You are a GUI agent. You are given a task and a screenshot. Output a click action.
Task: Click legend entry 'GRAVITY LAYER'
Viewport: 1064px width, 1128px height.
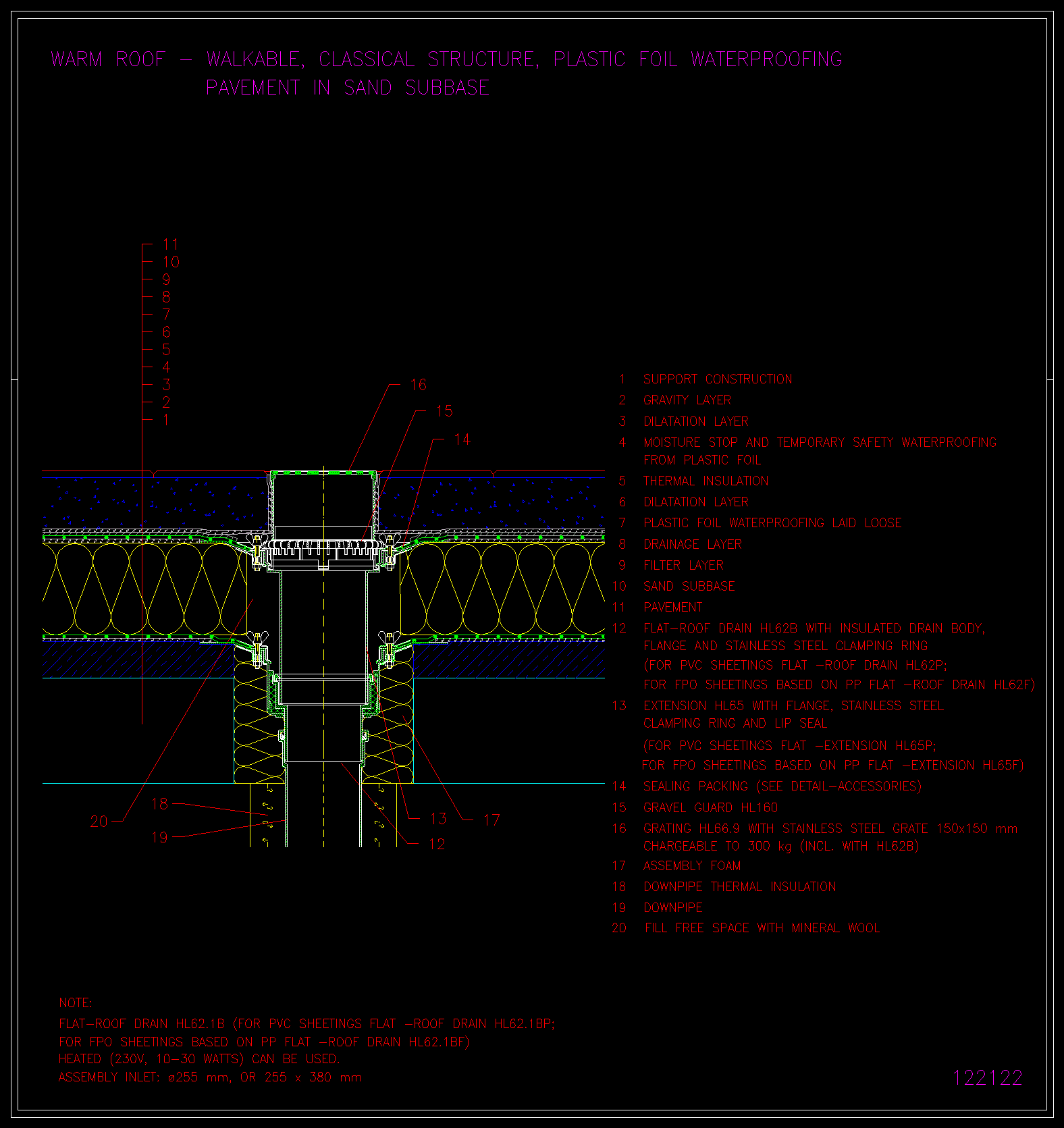click(x=687, y=400)
